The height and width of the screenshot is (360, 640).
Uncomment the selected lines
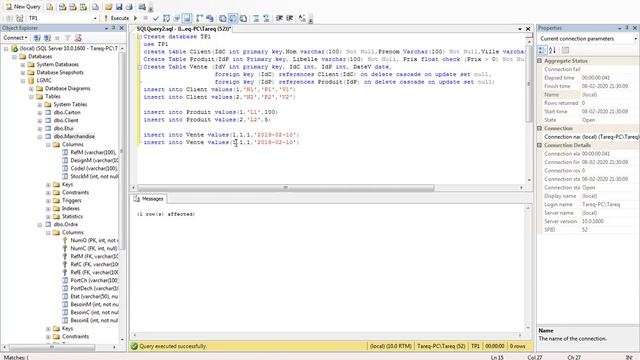266,18
